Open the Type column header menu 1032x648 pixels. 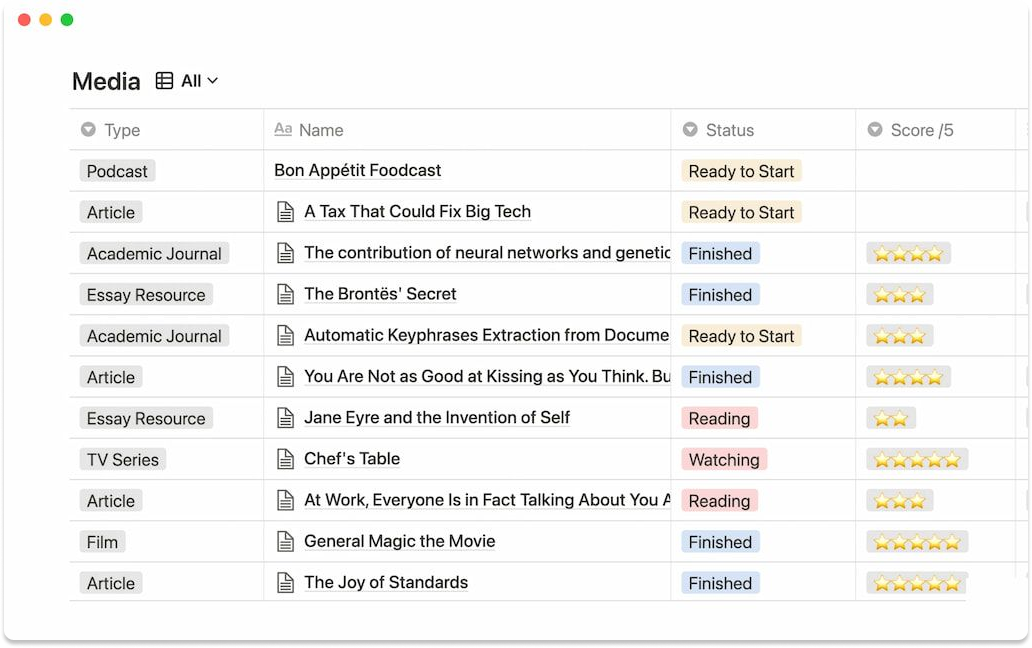[x=122, y=130]
